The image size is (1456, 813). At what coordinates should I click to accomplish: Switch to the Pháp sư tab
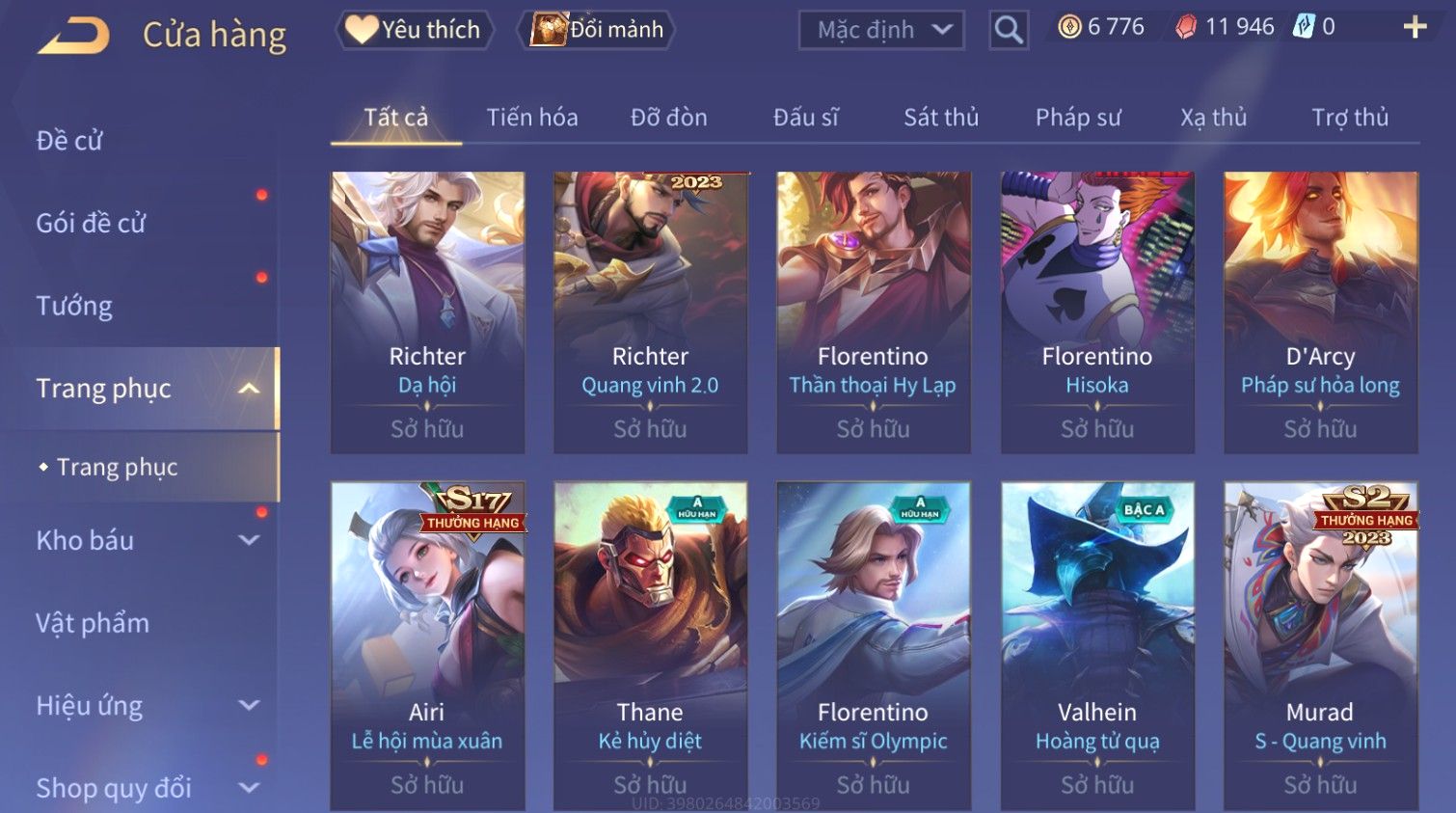click(x=1078, y=118)
